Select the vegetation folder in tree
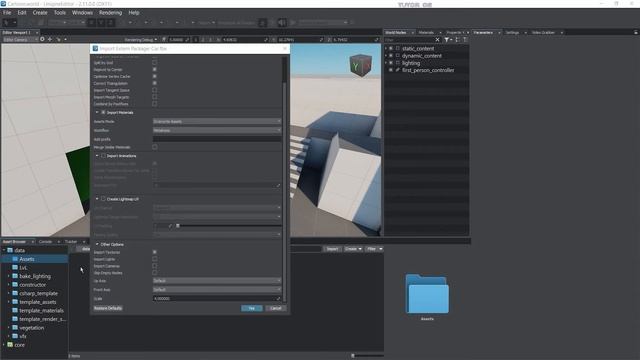The width and height of the screenshot is (640, 360). (x=31, y=328)
